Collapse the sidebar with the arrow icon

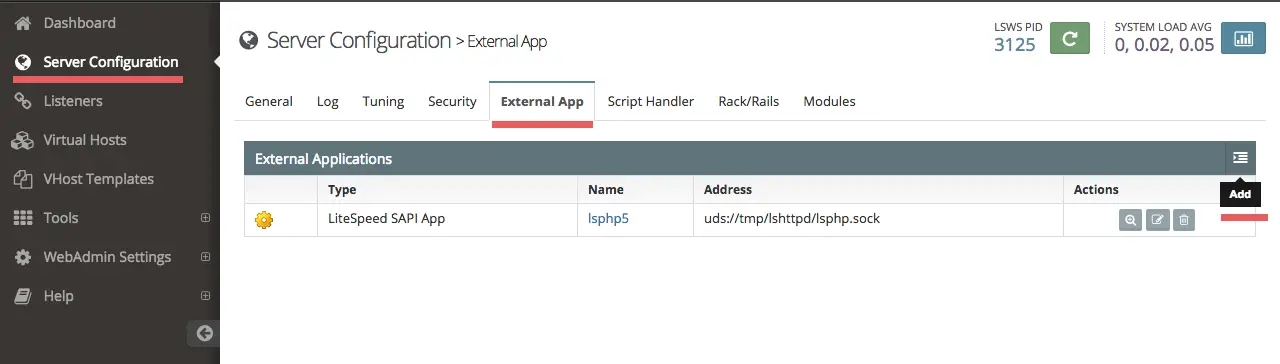(x=205, y=333)
